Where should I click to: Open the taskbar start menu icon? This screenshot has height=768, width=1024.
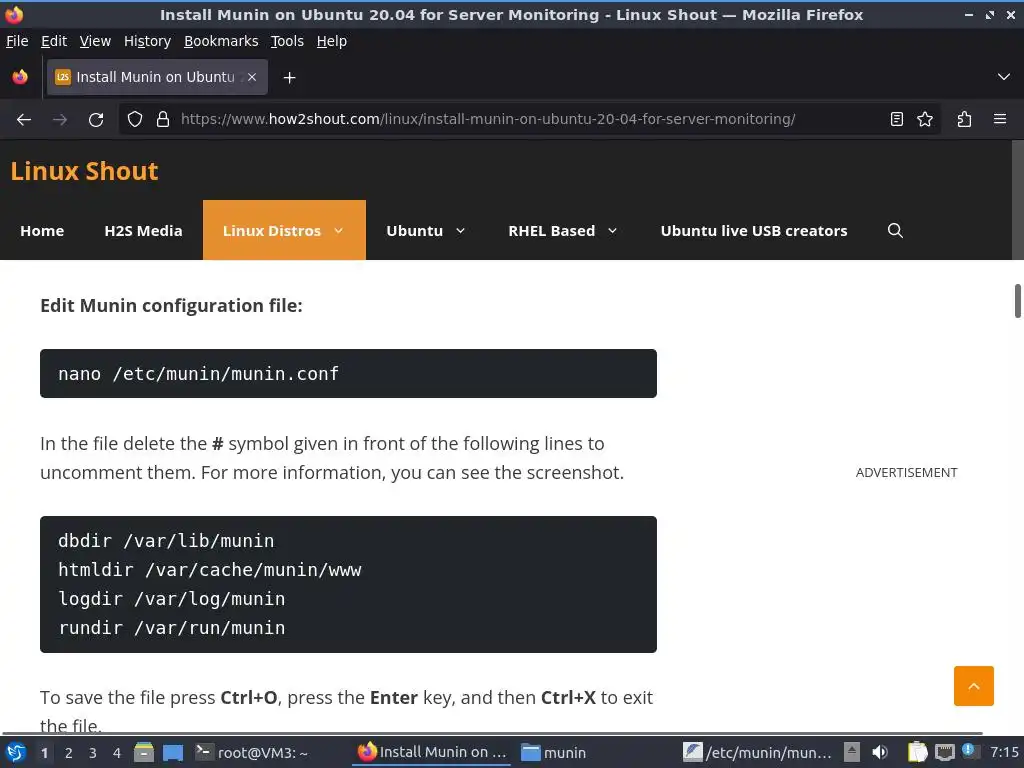point(16,752)
